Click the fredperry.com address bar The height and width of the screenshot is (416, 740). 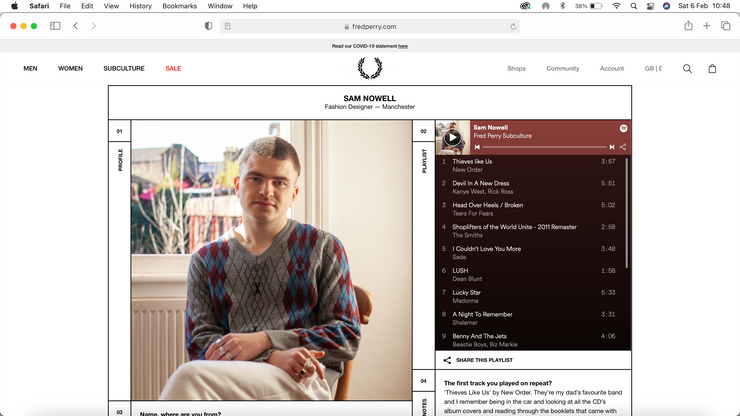(x=370, y=26)
